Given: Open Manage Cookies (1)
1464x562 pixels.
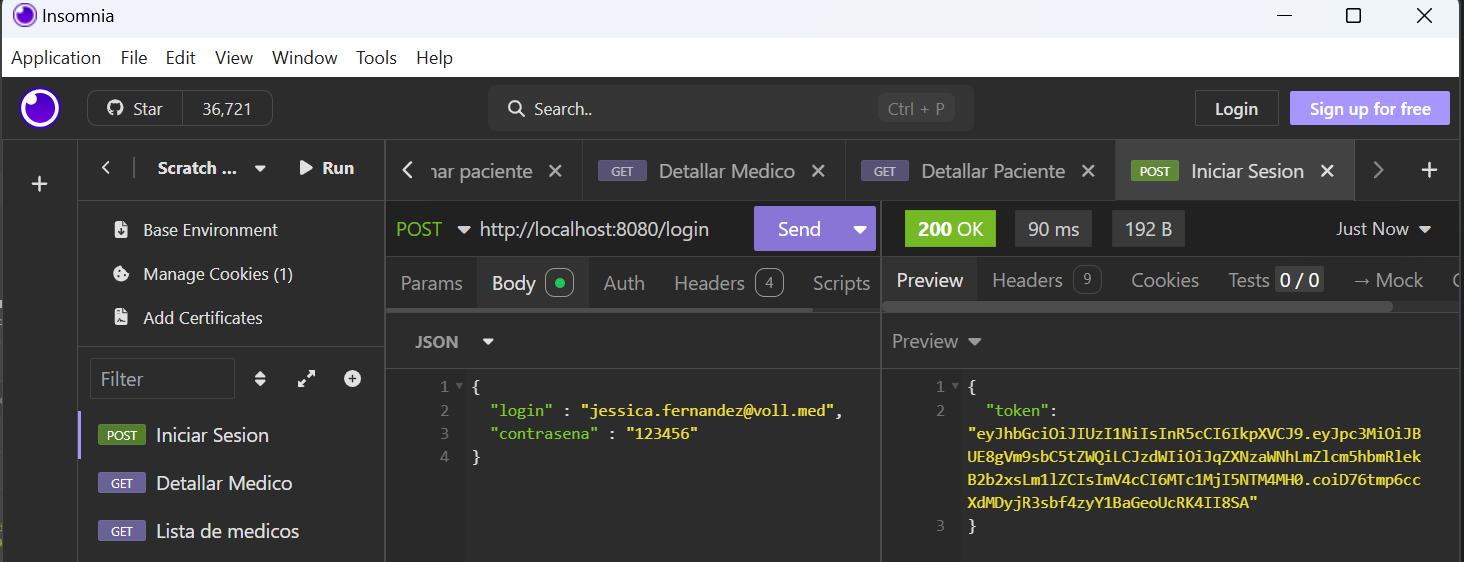Looking at the screenshot, I should pos(202,274).
